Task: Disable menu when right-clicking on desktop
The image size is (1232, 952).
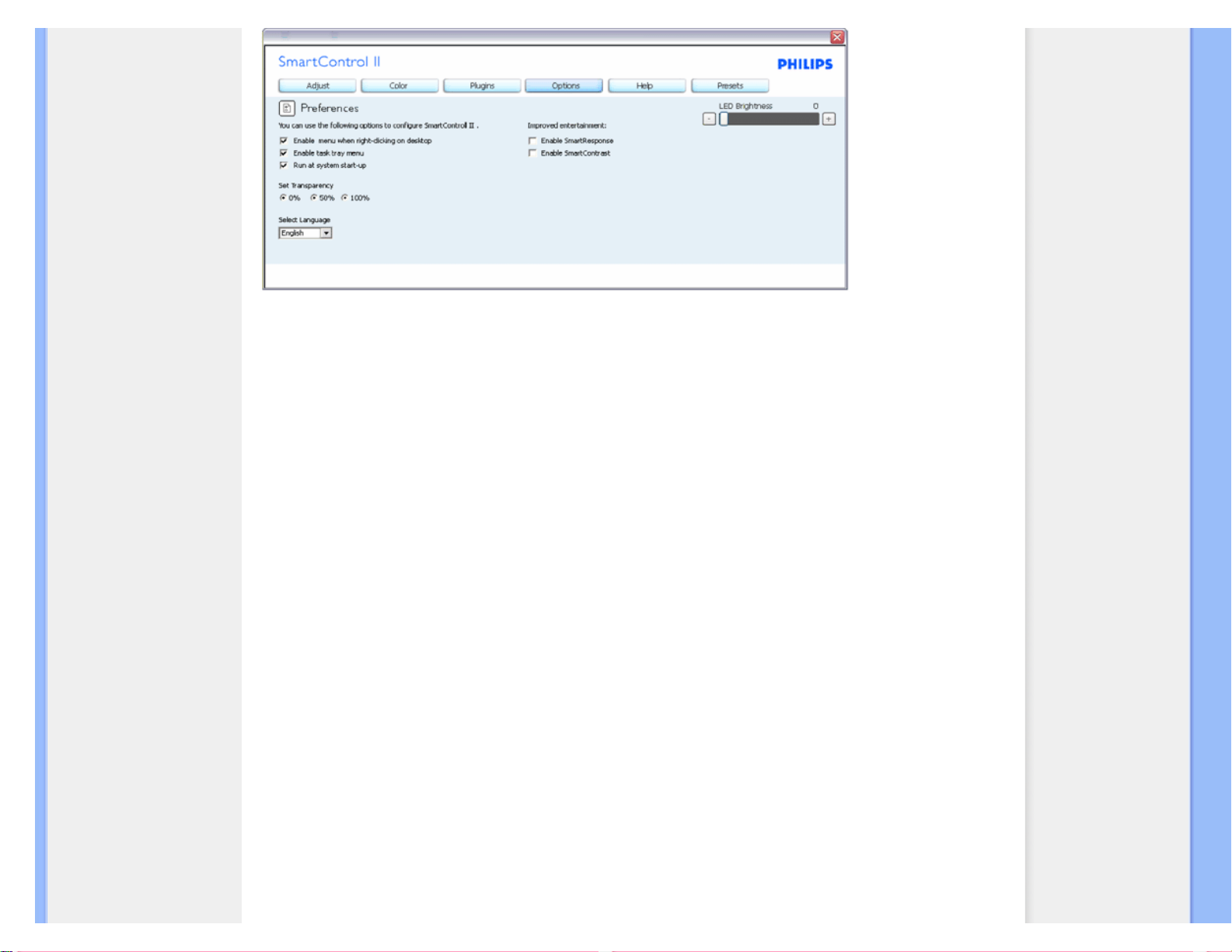Action: tap(284, 141)
